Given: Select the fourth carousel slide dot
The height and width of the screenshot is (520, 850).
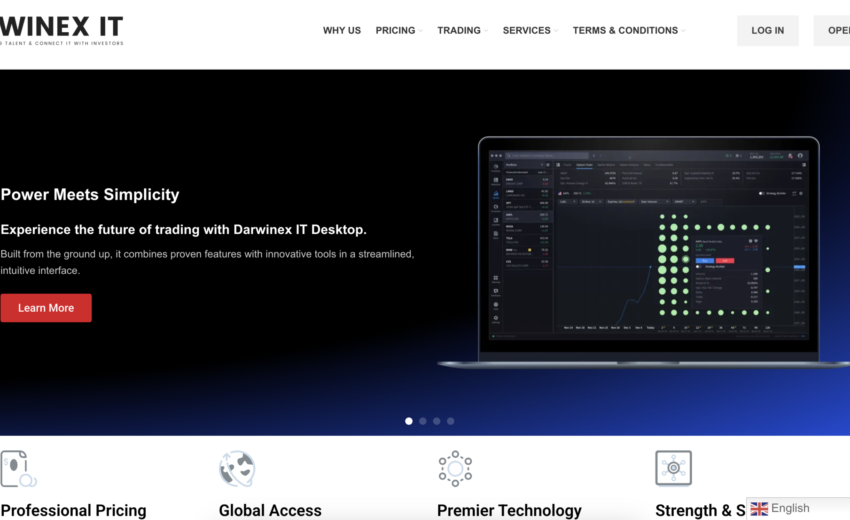Looking at the screenshot, I should [x=450, y=421].
